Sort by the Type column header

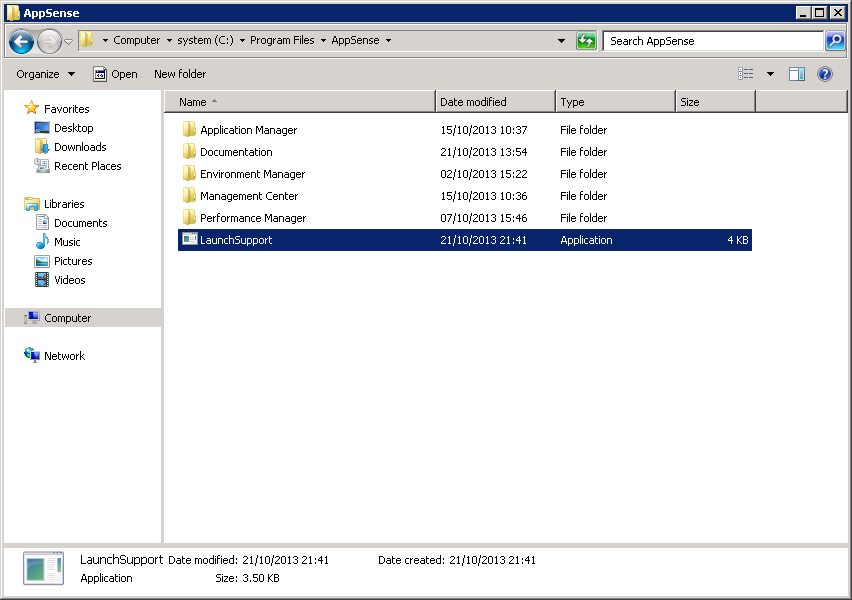pos(616,102)
